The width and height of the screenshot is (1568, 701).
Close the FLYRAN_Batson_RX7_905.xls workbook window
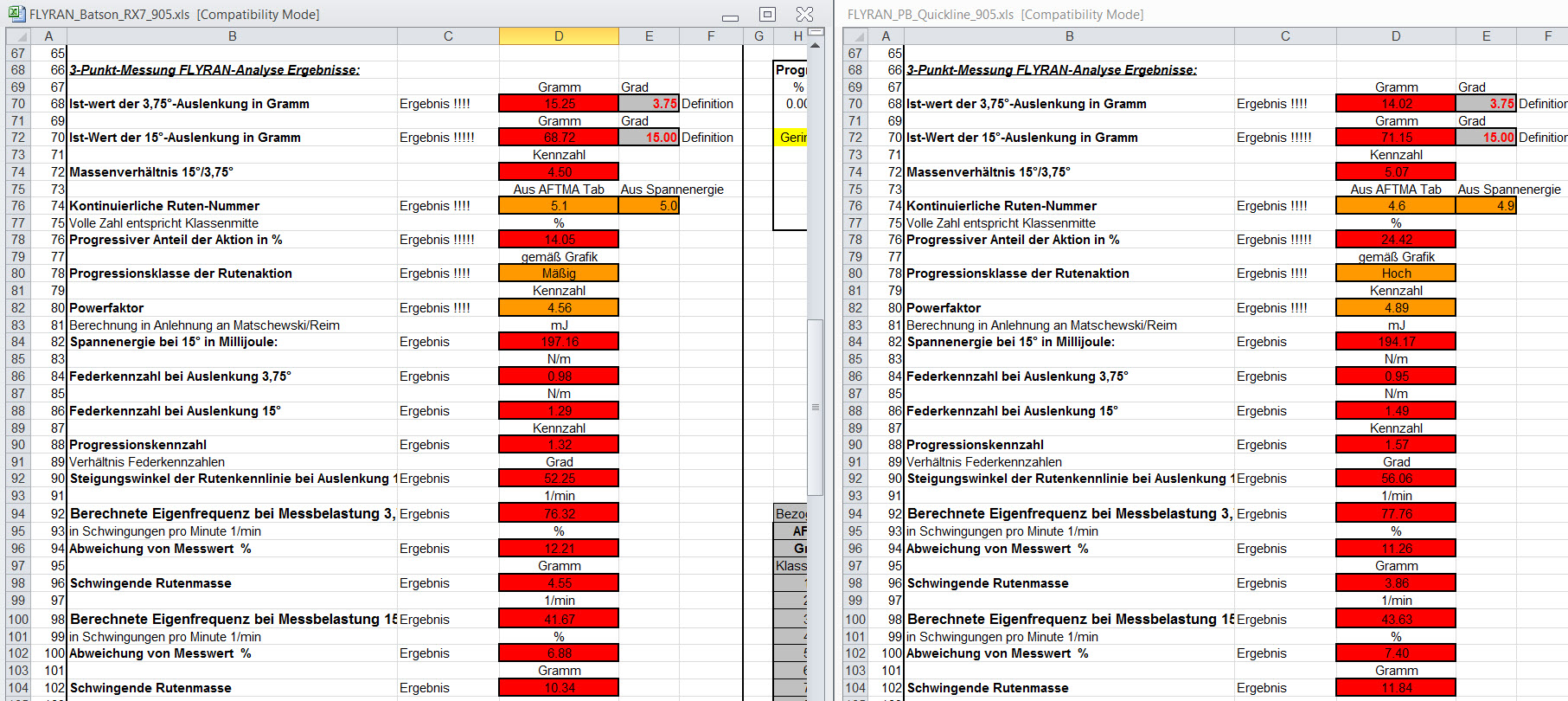click(804, 14)
